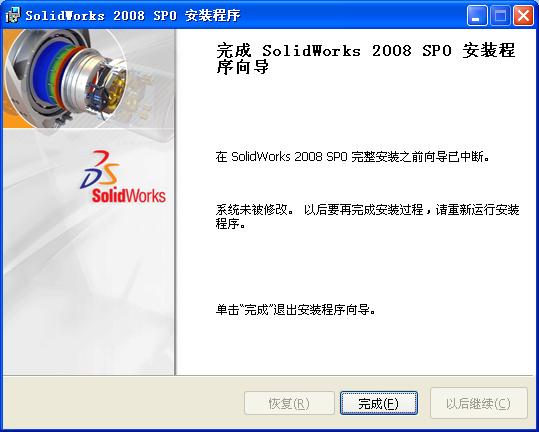This screenshot has width=539, height=432.
Task: Click the grayed-out maximize window button
Action: (500, 15)
